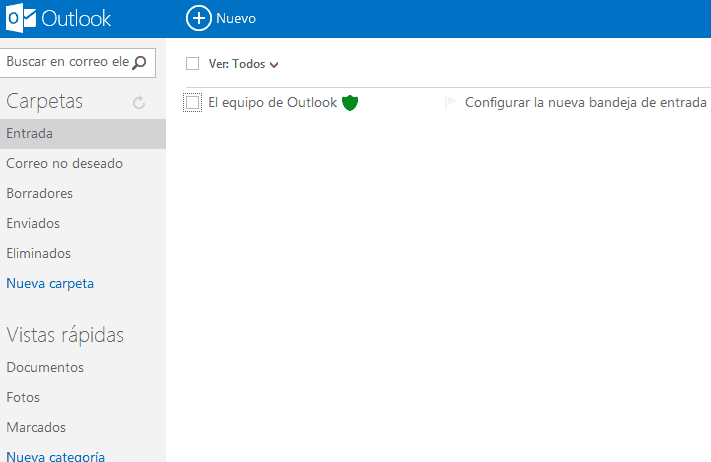The height and width of the screenshot is (462, 711).
Task: Open Configurar la nueva bandeja de entrada
Action: coord(585,102)
